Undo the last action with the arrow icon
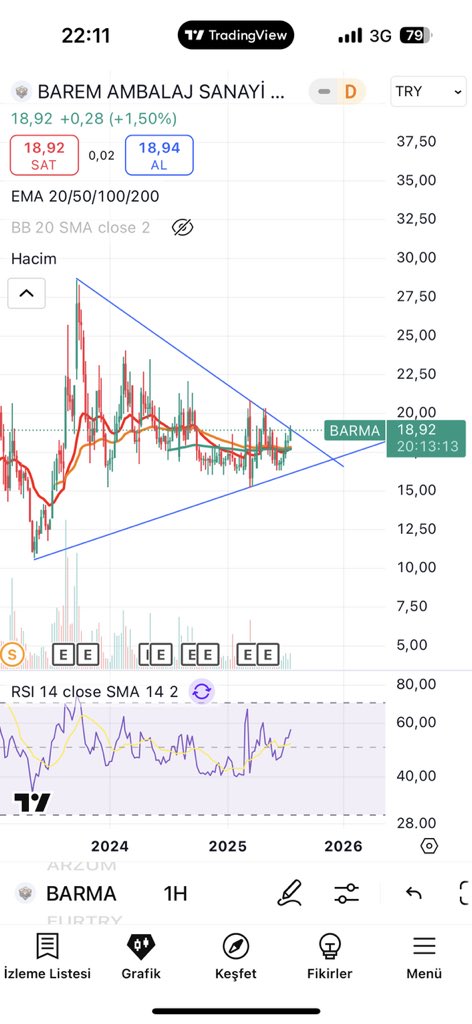472x1024 pixels. coord(413,893)
